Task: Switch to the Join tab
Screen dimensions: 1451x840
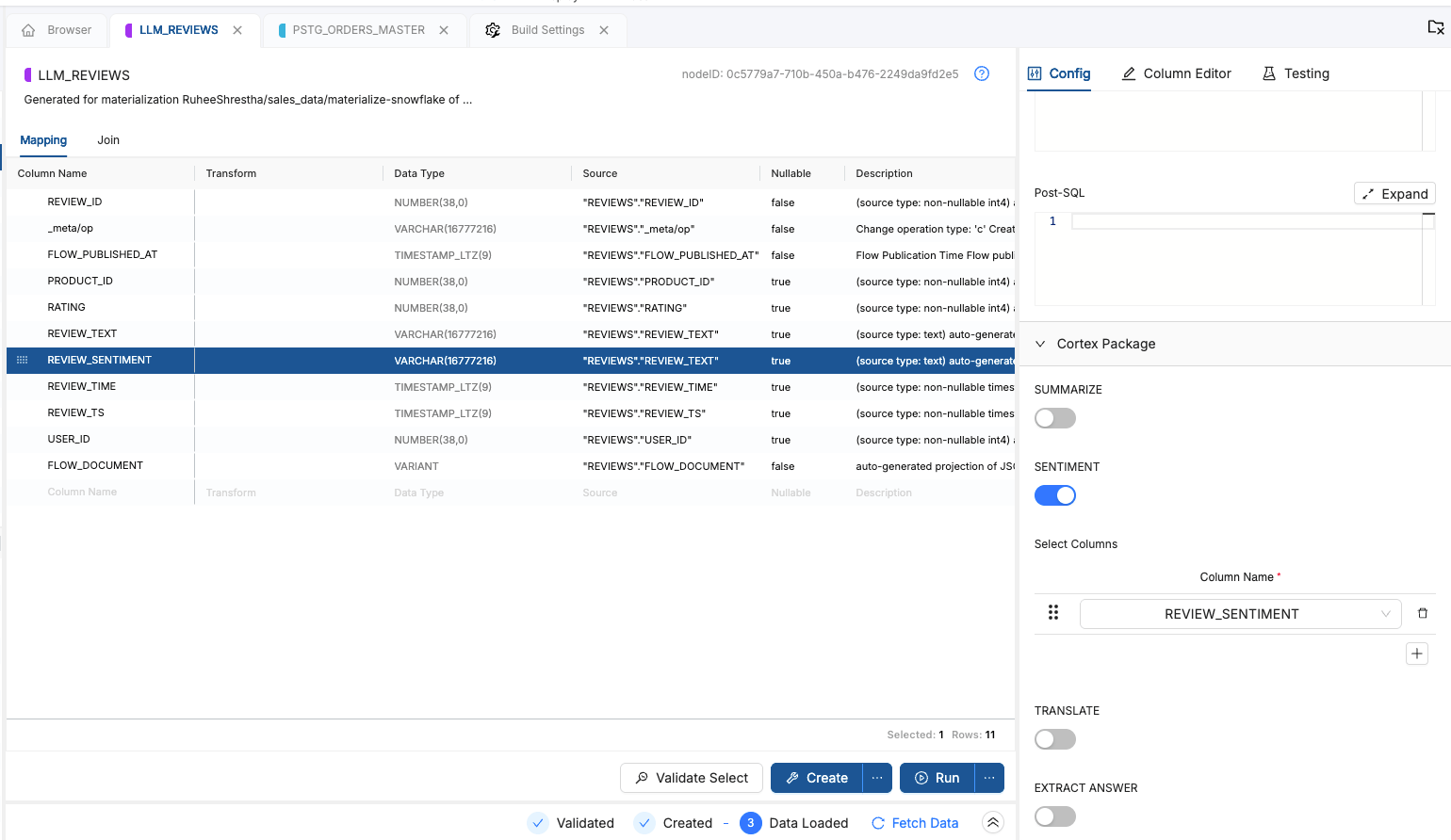Action: 107,139
